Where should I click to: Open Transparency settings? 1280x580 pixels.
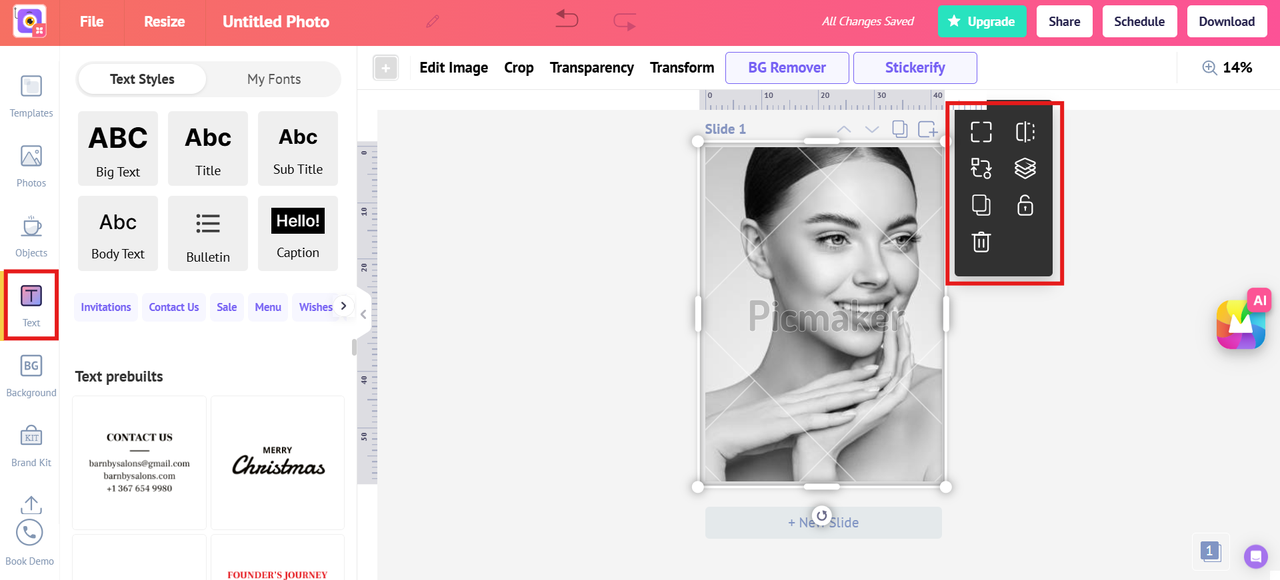click(x=592, y=67)
